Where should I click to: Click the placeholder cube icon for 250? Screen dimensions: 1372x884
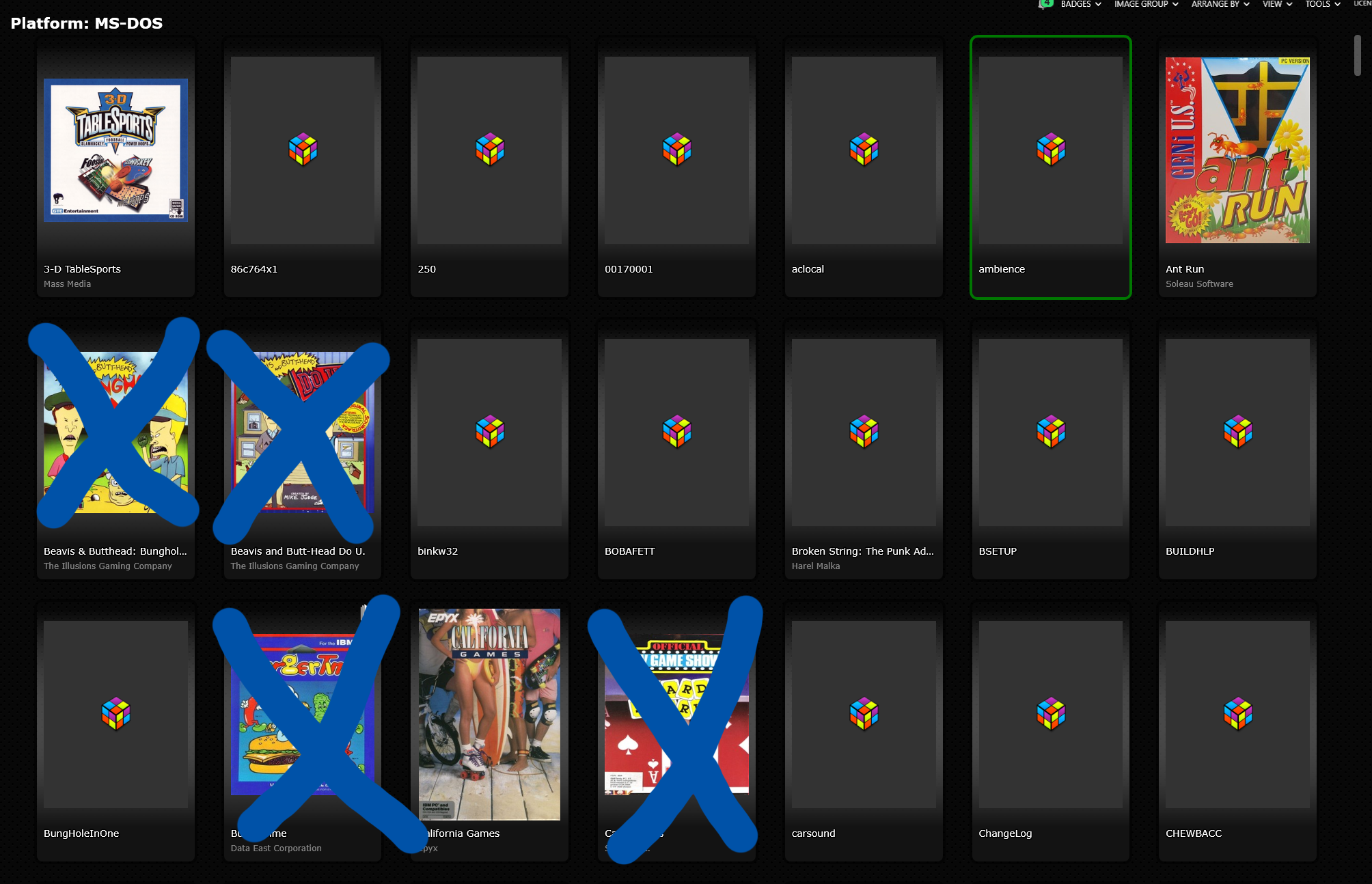(x=490, y=150)
